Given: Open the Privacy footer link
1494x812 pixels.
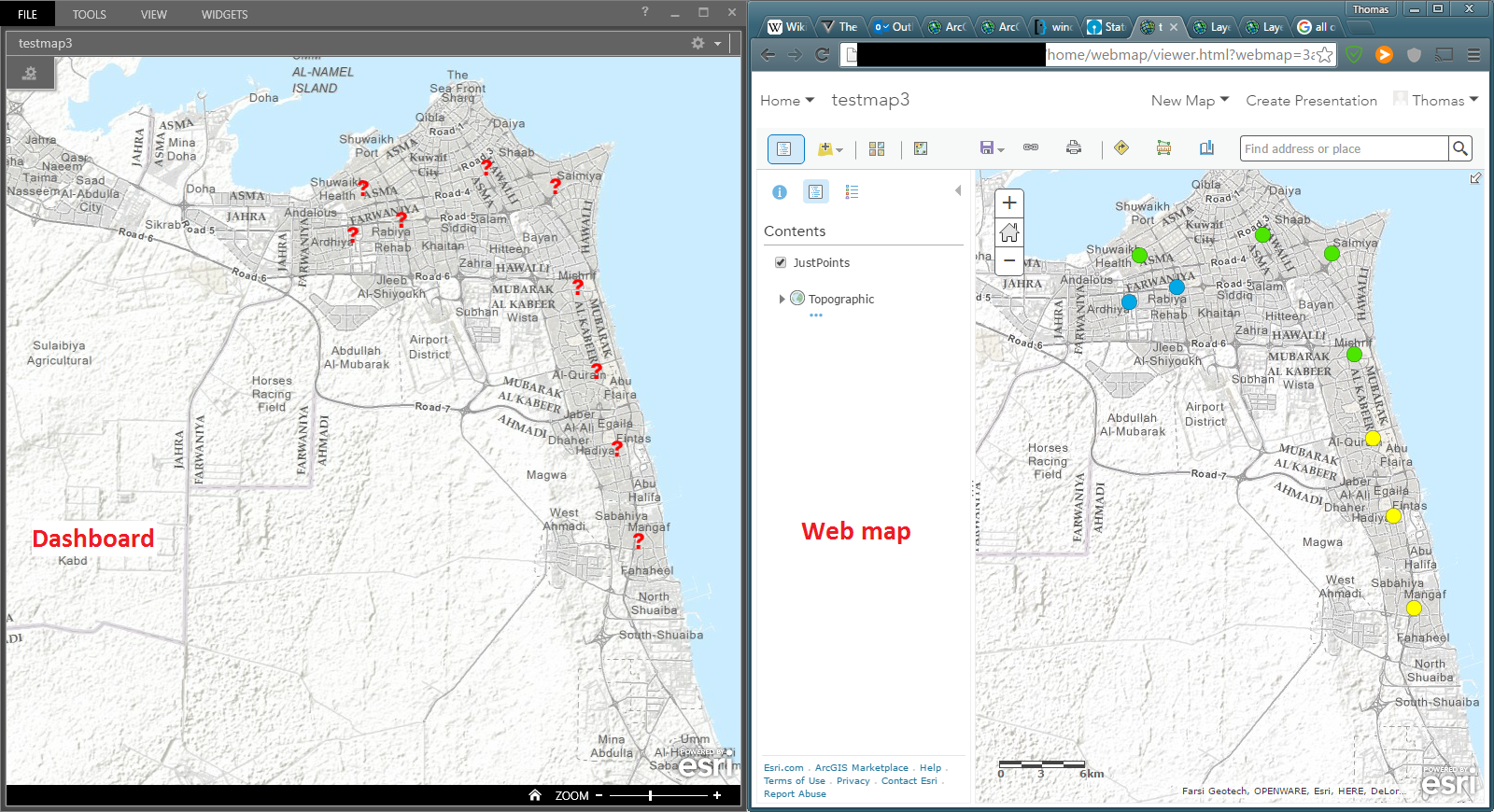Looking at the screenshot, I should (853, 781).
